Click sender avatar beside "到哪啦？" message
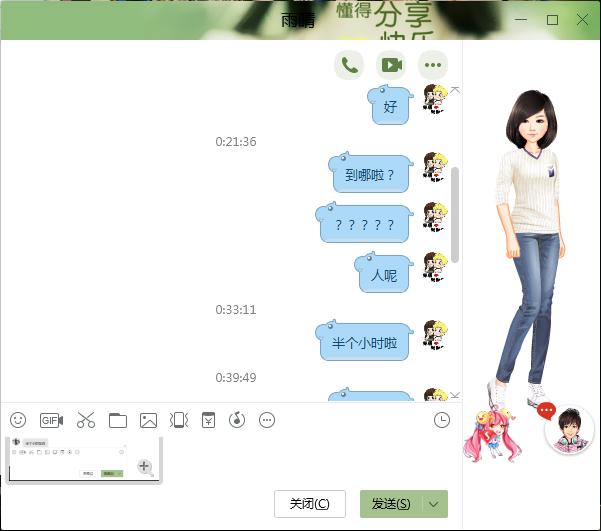Image resolution: width=601 pixels, height=531 pixels. click(x=435, y=166)
